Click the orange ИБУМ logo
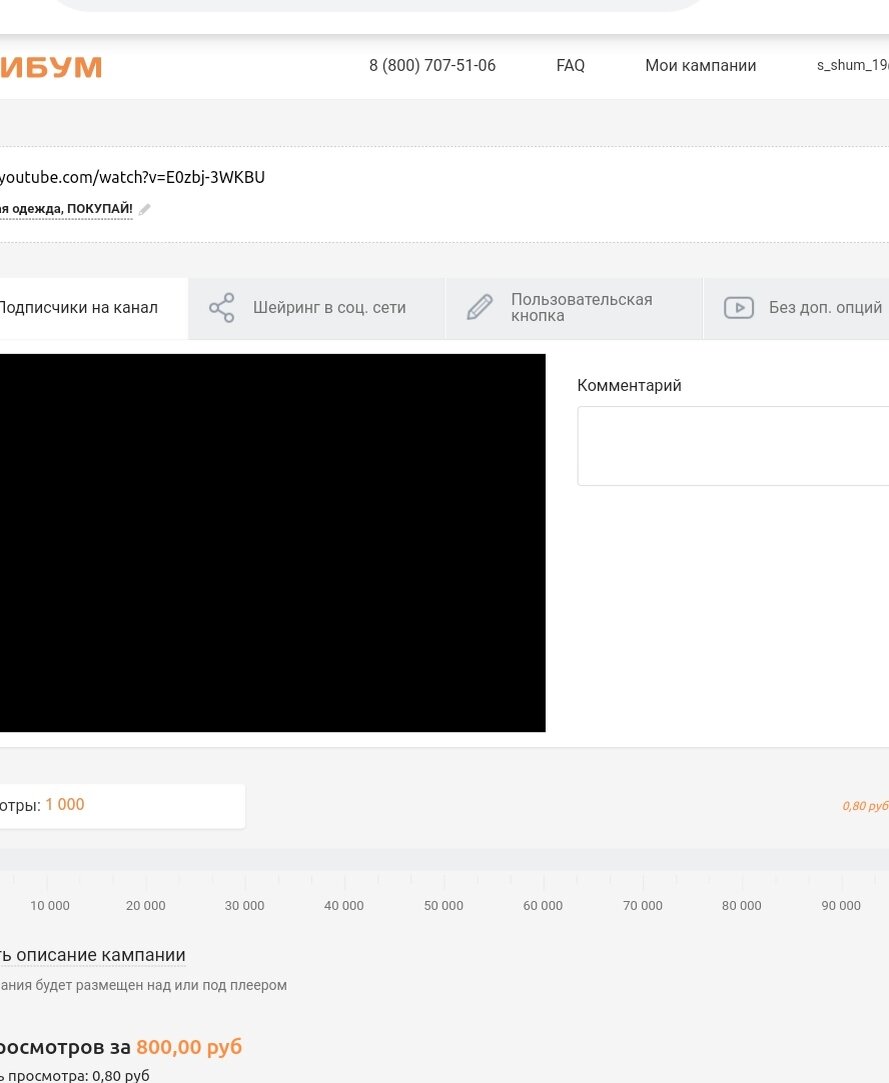The image size is (889, 1083). [x=51, y=67]
